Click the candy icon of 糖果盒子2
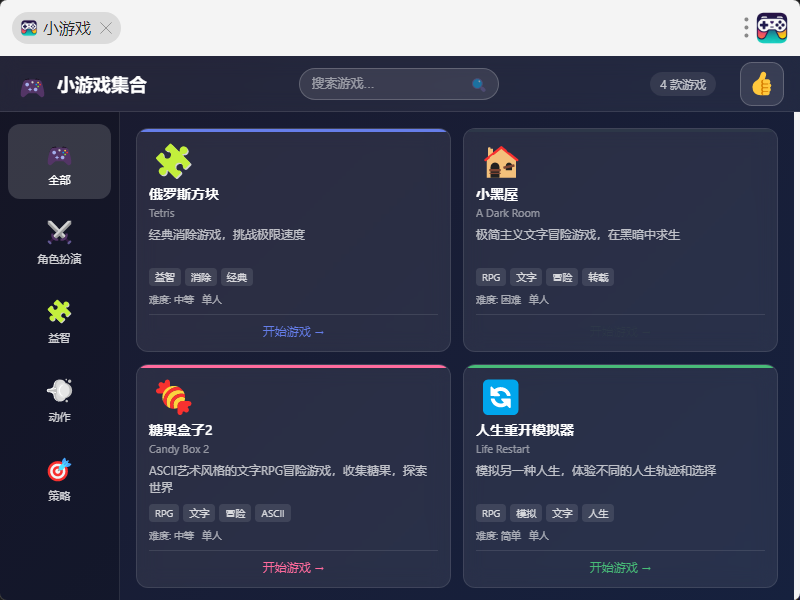This screenshot has height=600, width=800. (173, 397)
